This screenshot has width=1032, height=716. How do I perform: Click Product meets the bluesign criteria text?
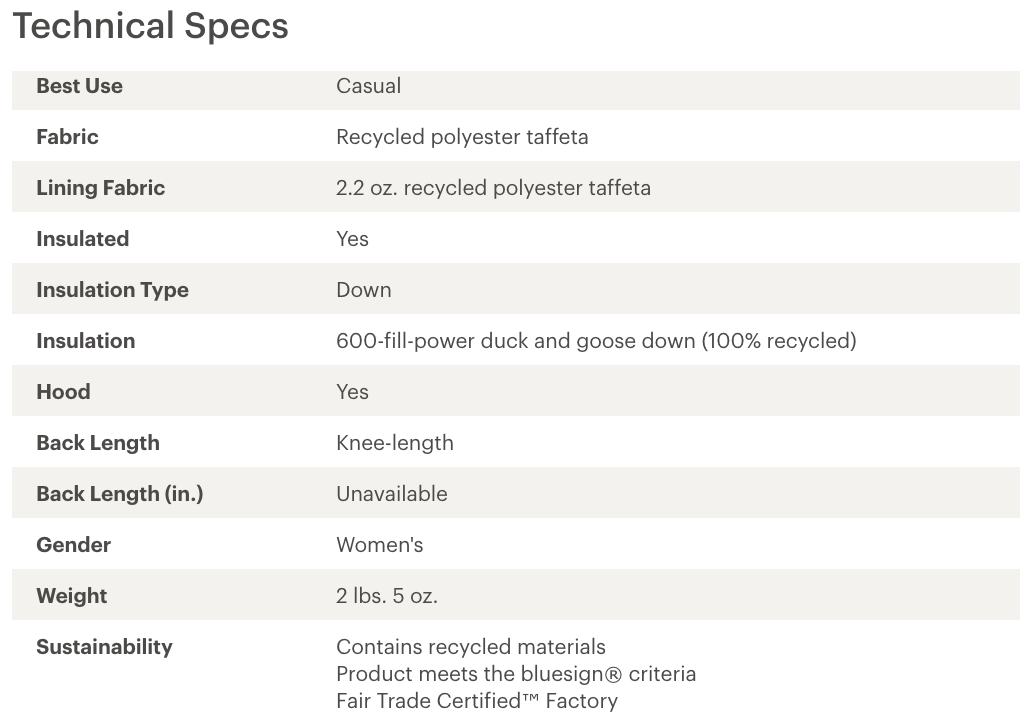coord(516,675)
